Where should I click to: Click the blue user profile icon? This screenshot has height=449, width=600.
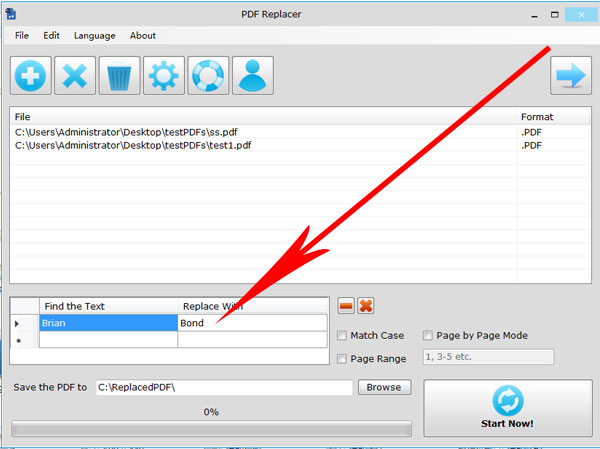tap(253, 75)
